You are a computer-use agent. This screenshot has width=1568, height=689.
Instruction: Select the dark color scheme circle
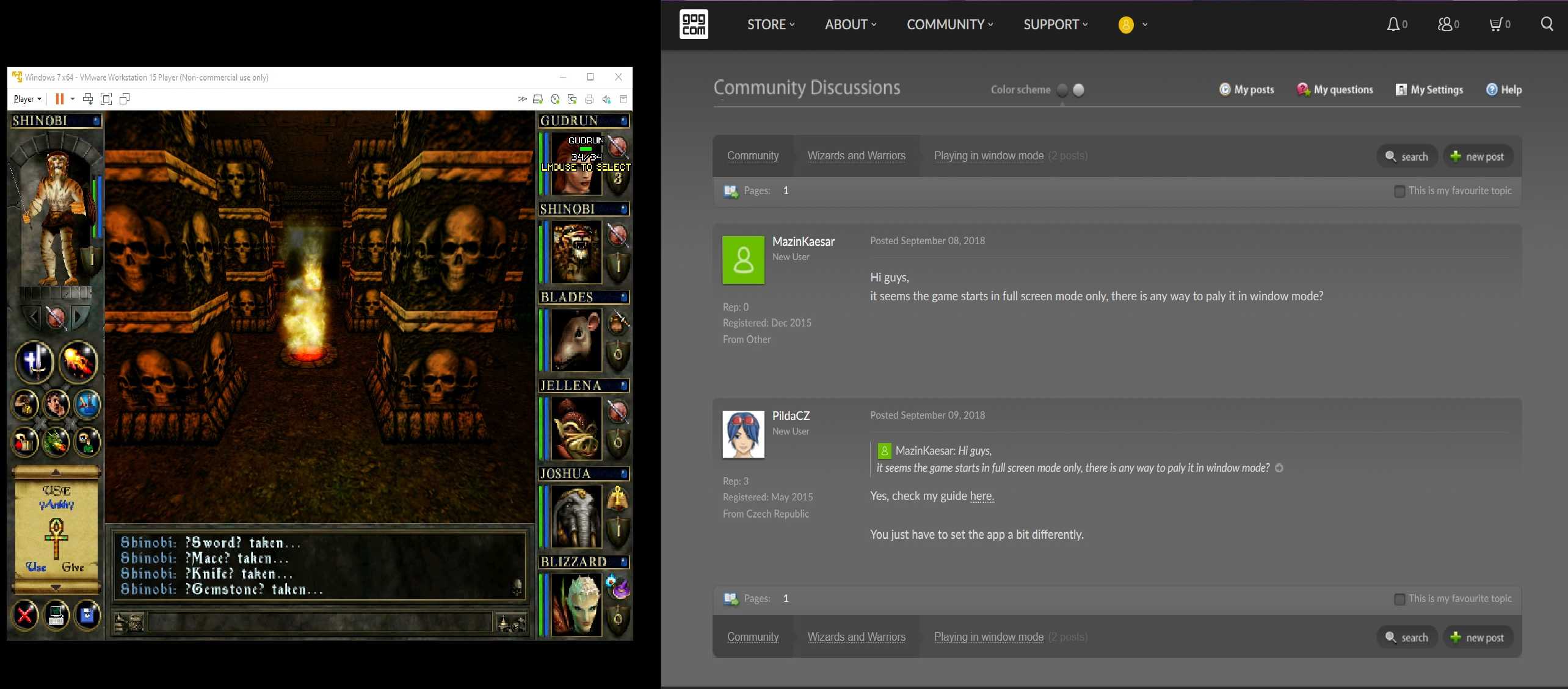pos(1062,90)
